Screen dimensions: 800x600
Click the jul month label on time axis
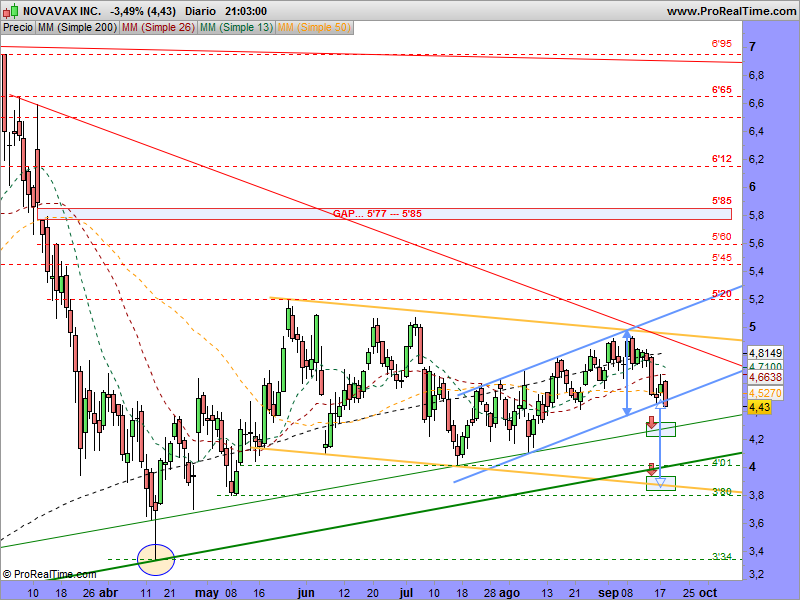point(406,593)
